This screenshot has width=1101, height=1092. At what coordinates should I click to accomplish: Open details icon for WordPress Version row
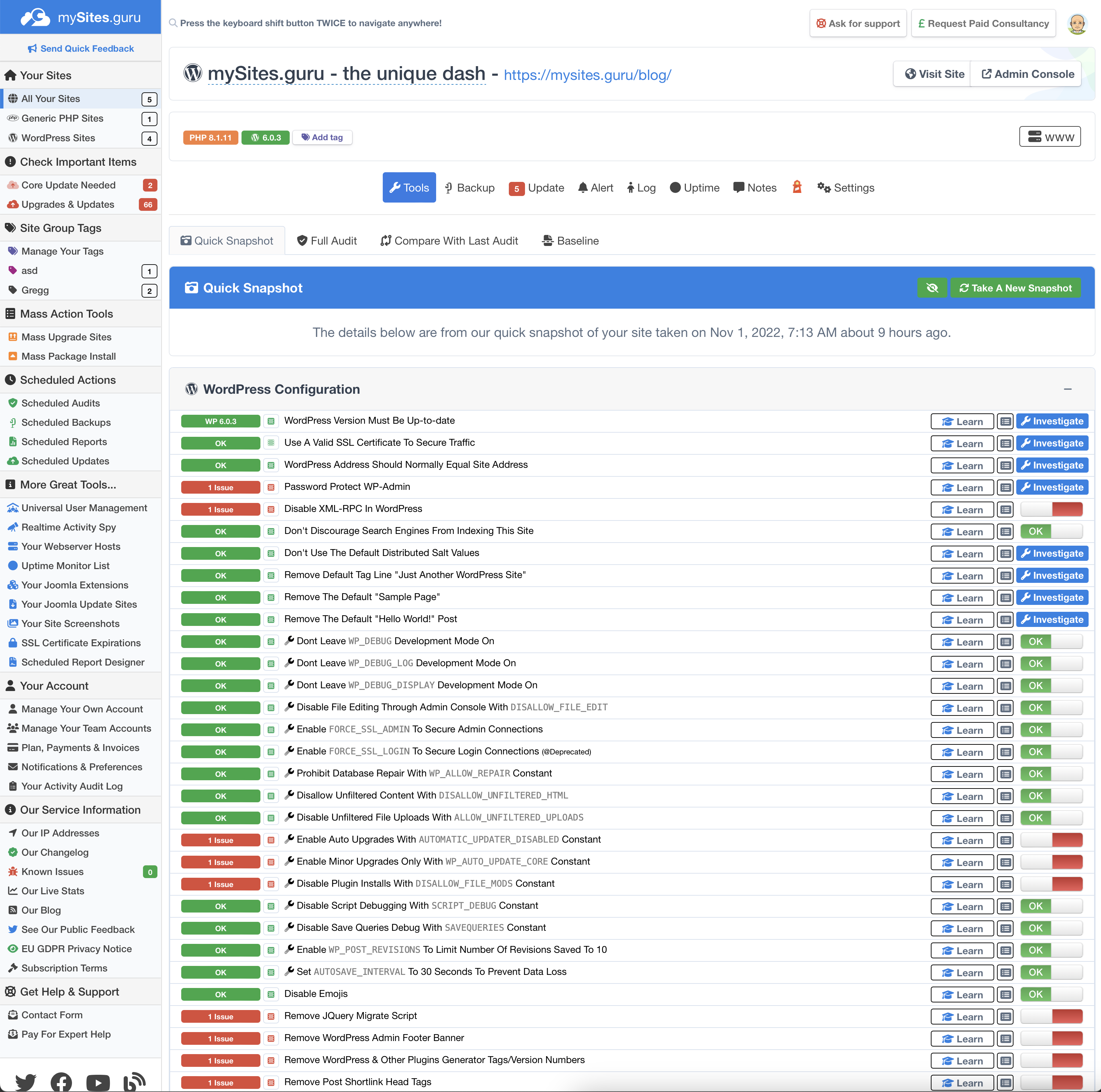coord(1005,421)
